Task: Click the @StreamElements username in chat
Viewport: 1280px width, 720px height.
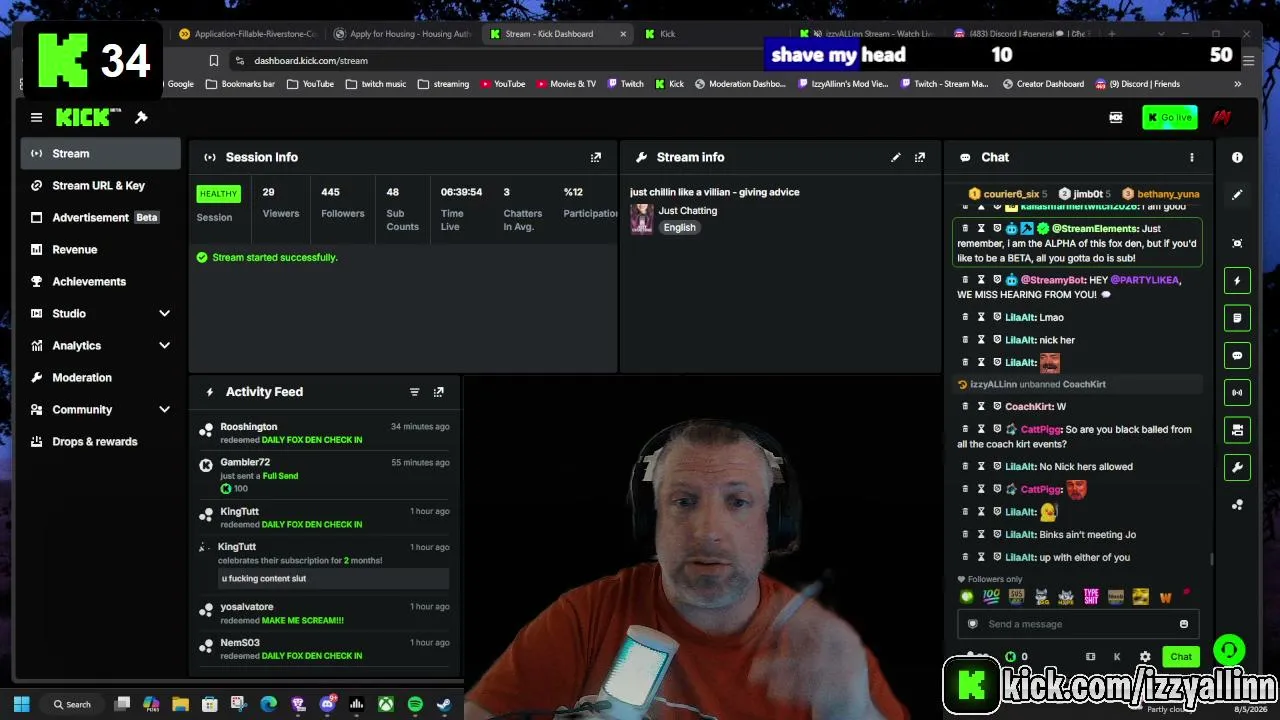Action: coord(1095,229)
